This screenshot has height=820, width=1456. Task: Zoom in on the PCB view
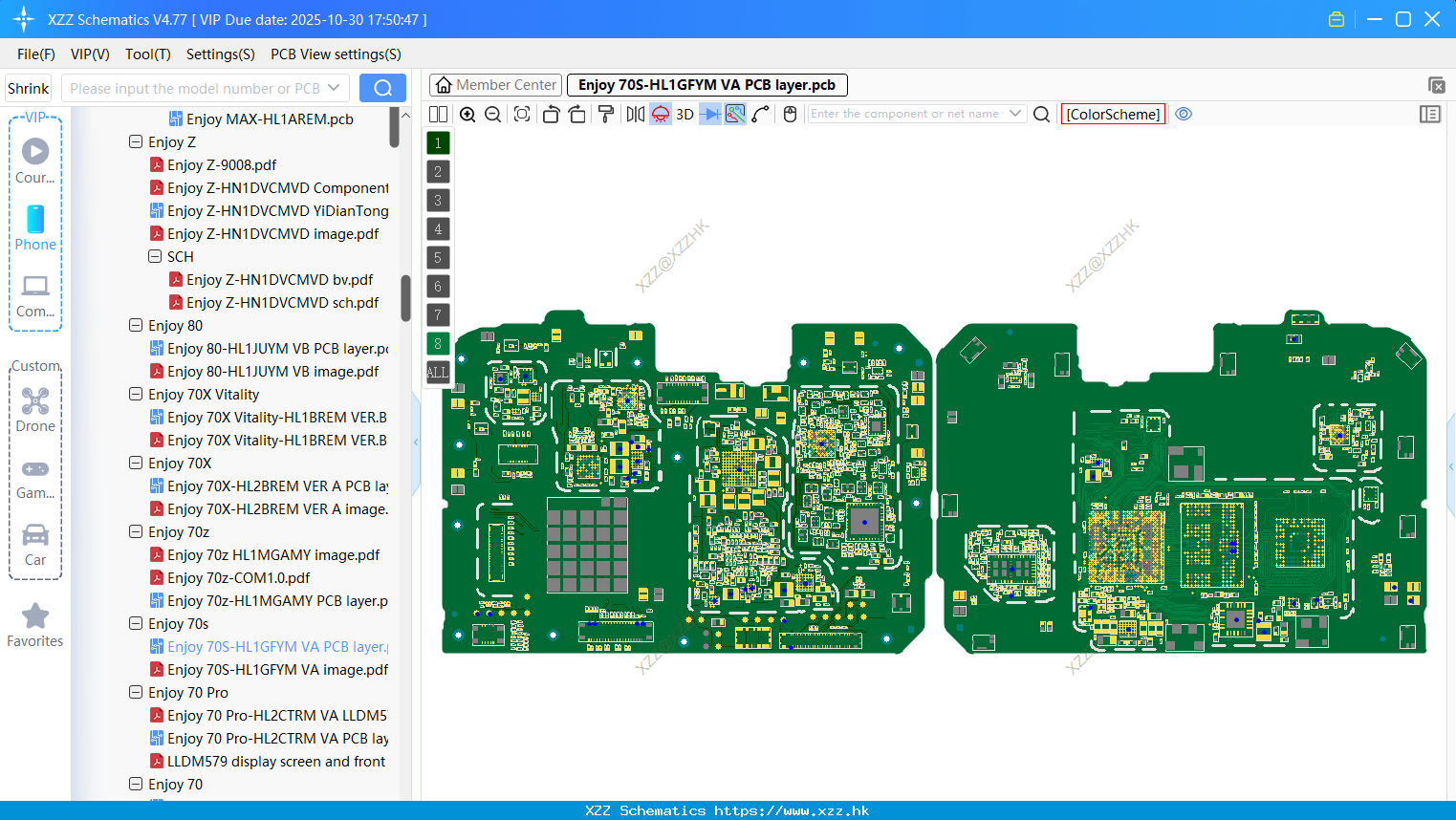(467, 114)
